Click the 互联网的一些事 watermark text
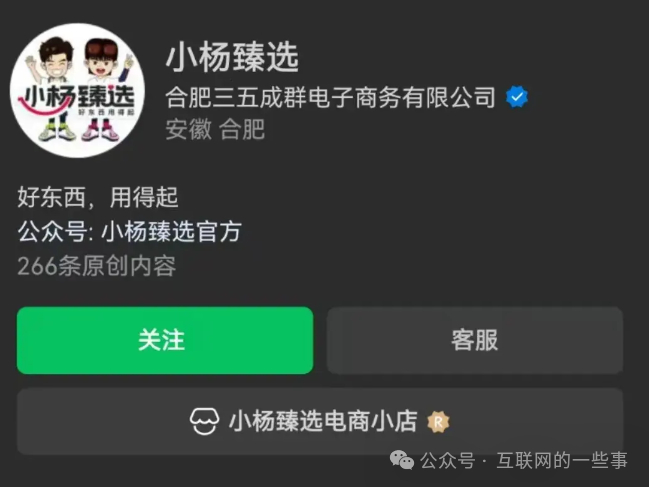Image resolution: width=649 pixels, height=487 pixels. [562, 461]
